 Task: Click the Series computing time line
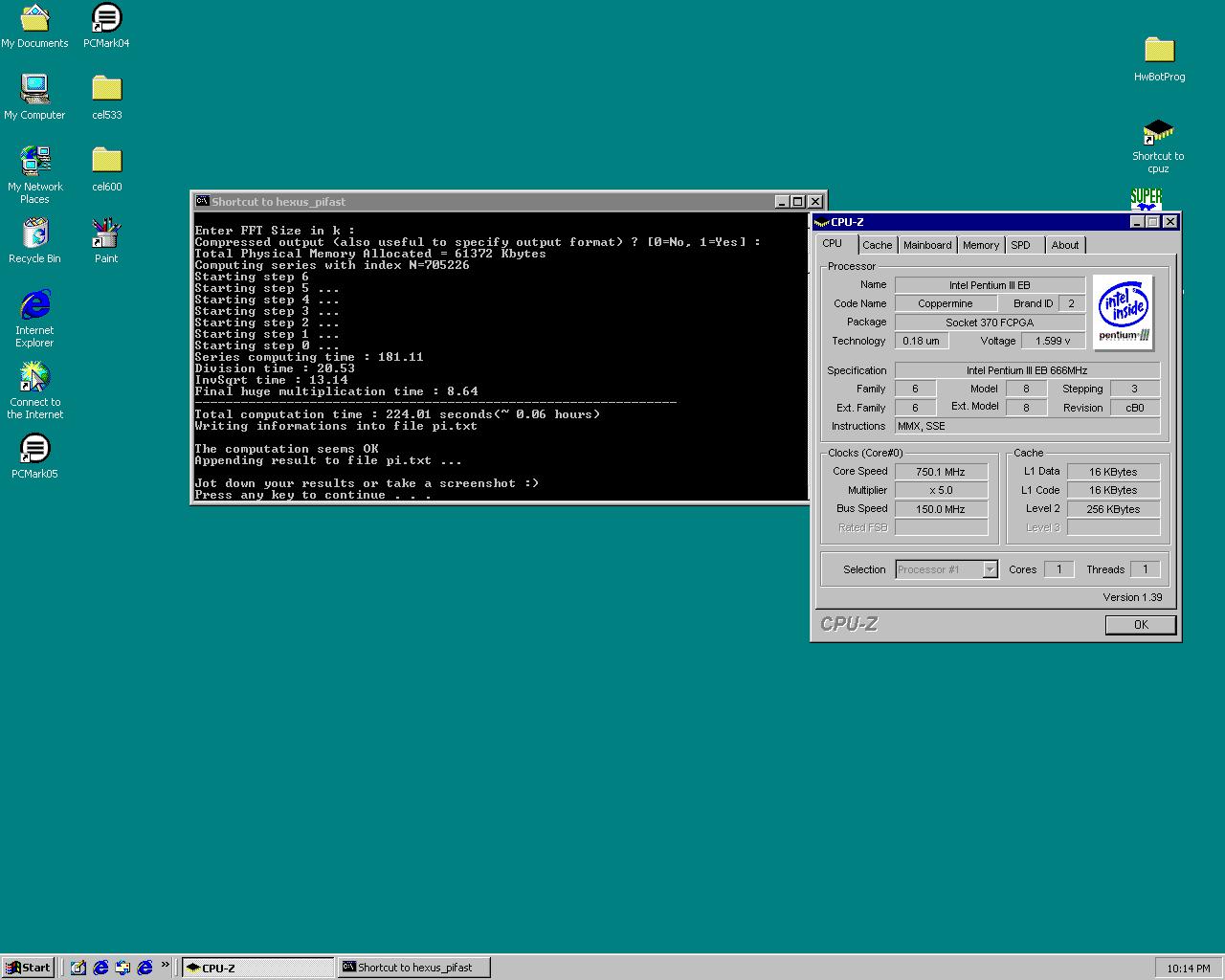(x=308, y=357)
